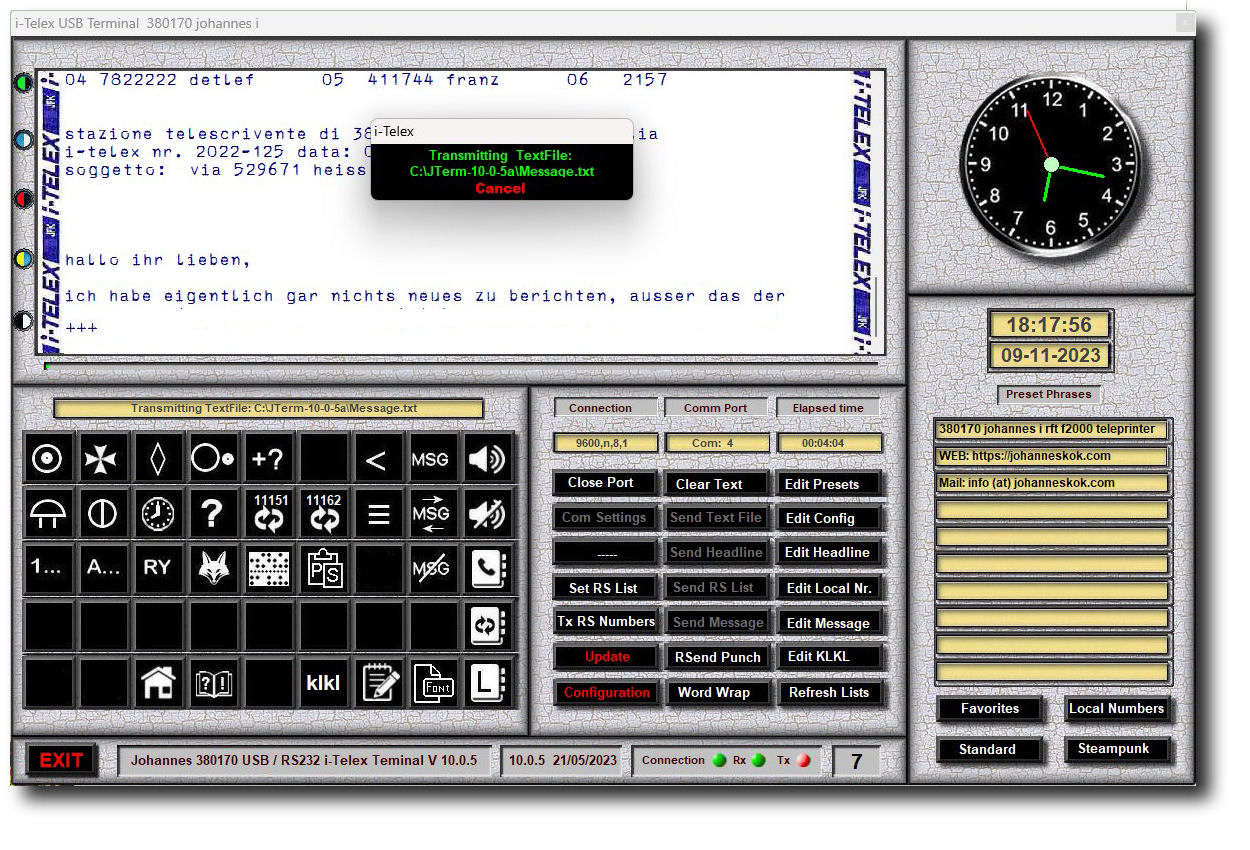Click the question mark key
Screen dimensions: 1250x850
tap(213, 514)
